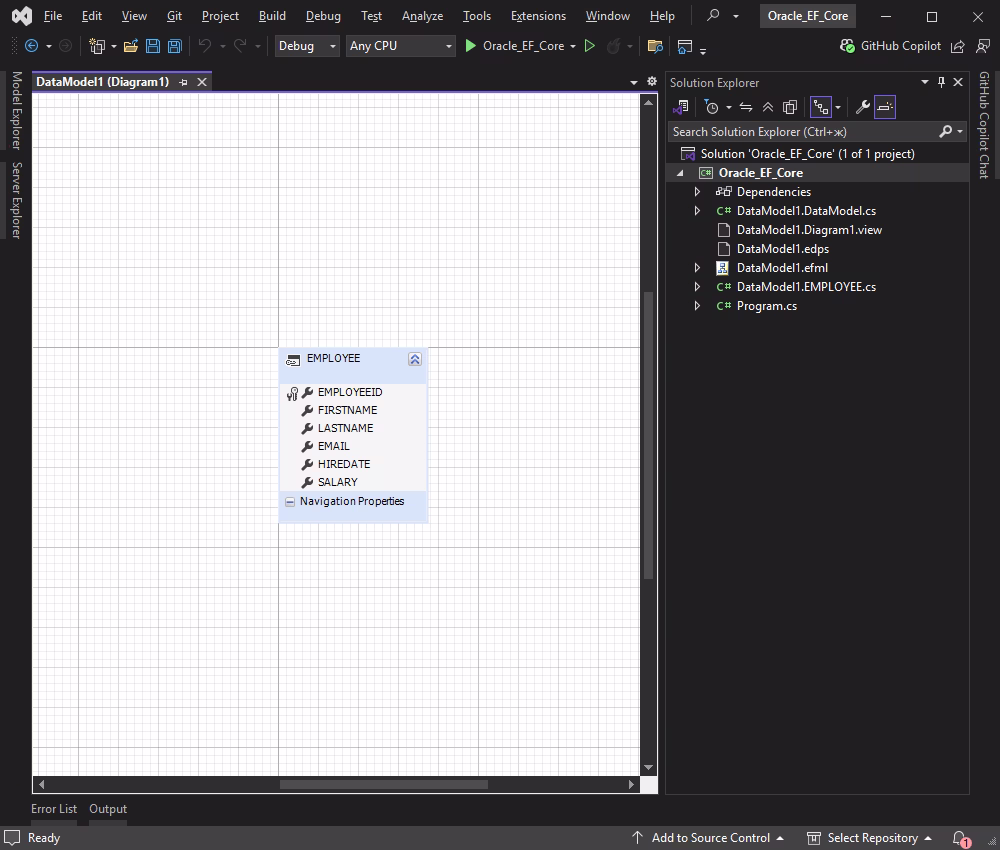Sign in with GitHub Copilot button
The width and height of the screenshot is (1000, 850).
point(891,46)
